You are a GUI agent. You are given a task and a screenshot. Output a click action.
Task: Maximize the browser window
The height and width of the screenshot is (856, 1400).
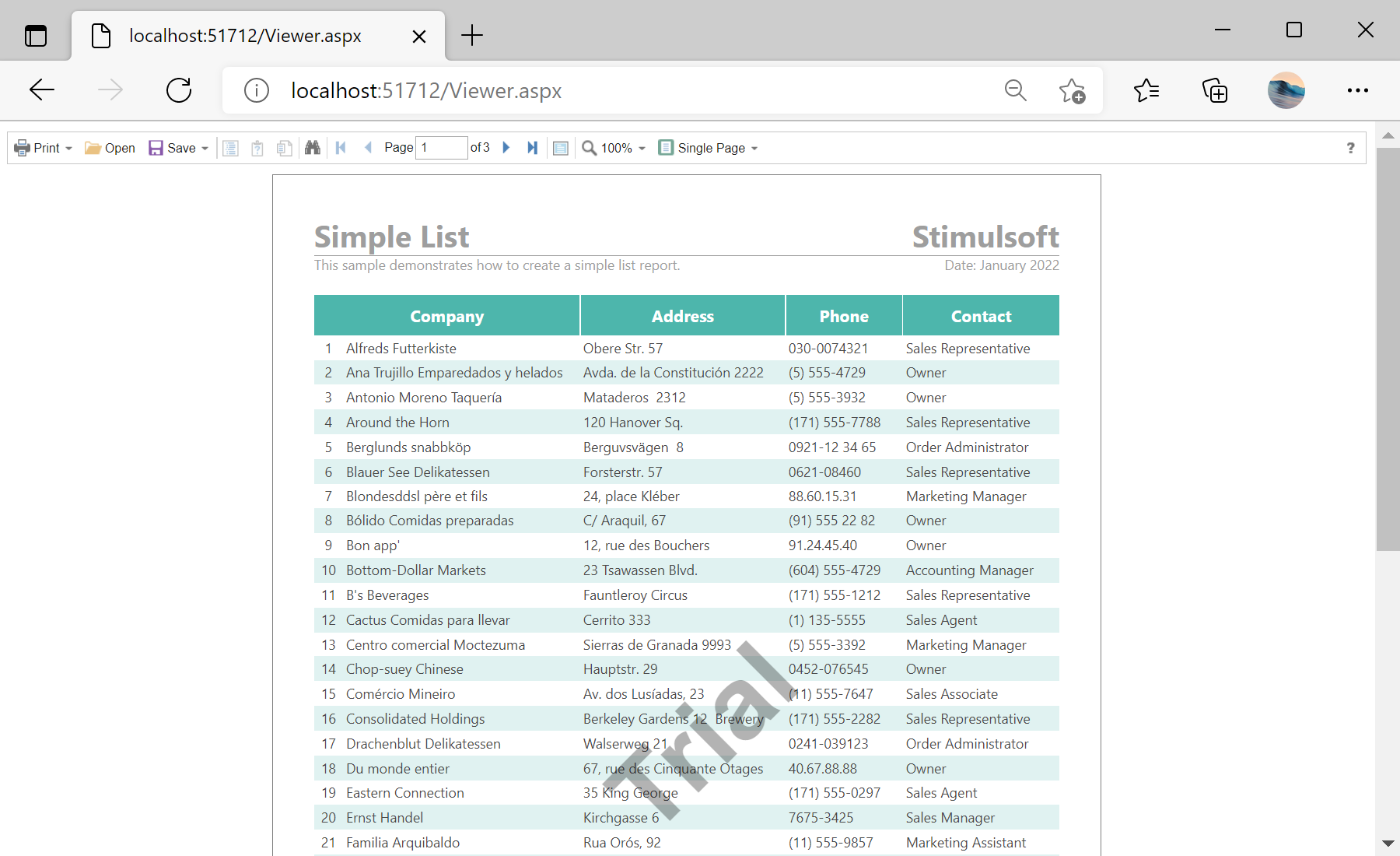1294,30
